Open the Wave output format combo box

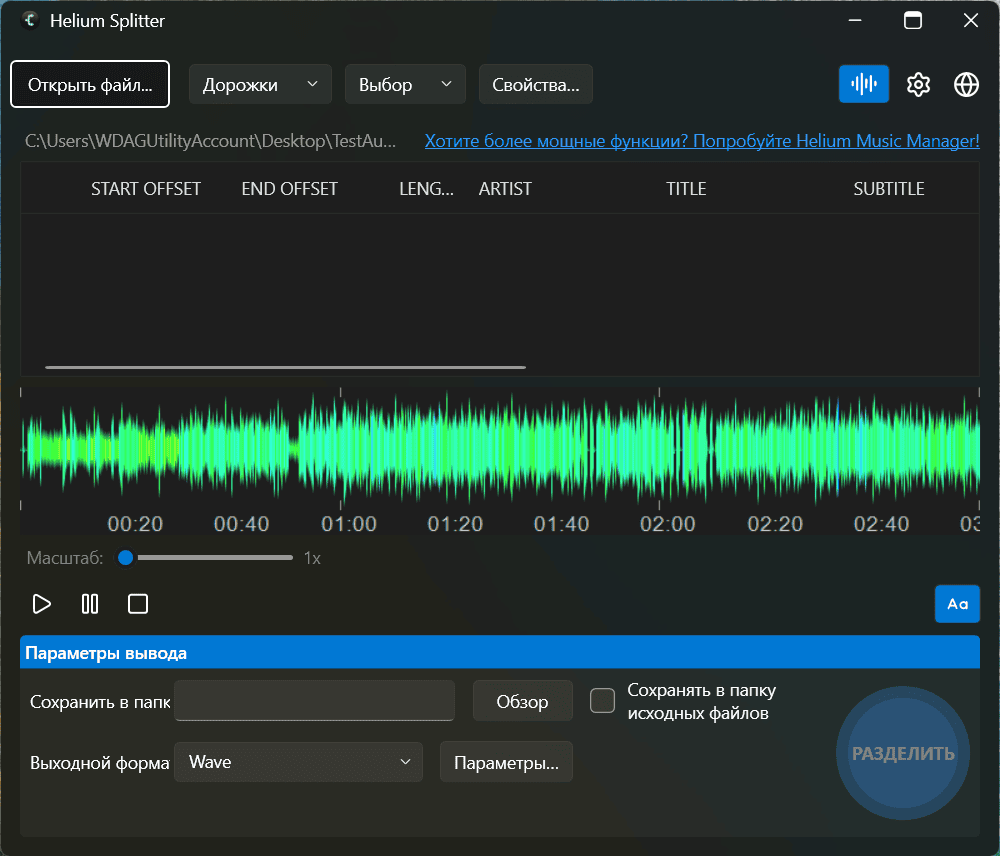coord(298,762)
